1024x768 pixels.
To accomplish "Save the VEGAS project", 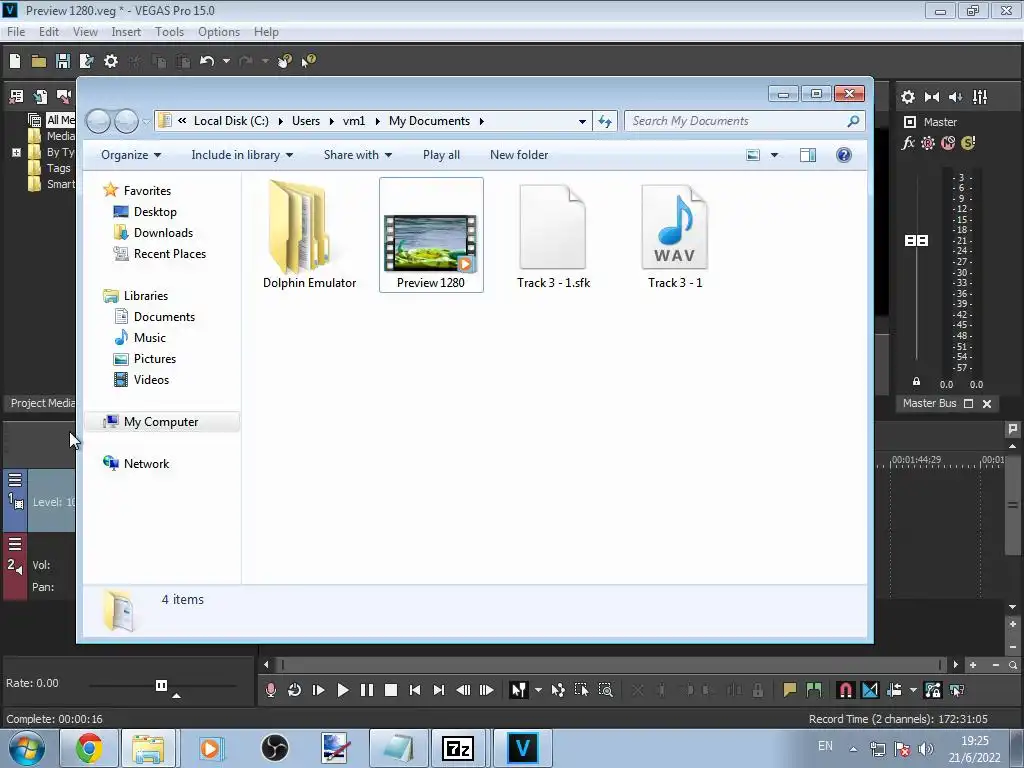I will click(63, 61).
